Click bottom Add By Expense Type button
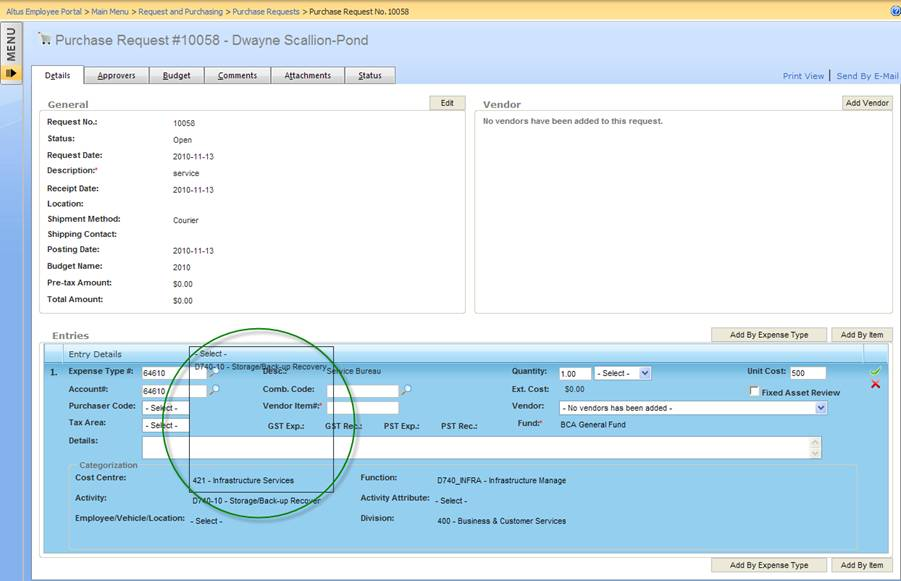 [x=769, y=565]
